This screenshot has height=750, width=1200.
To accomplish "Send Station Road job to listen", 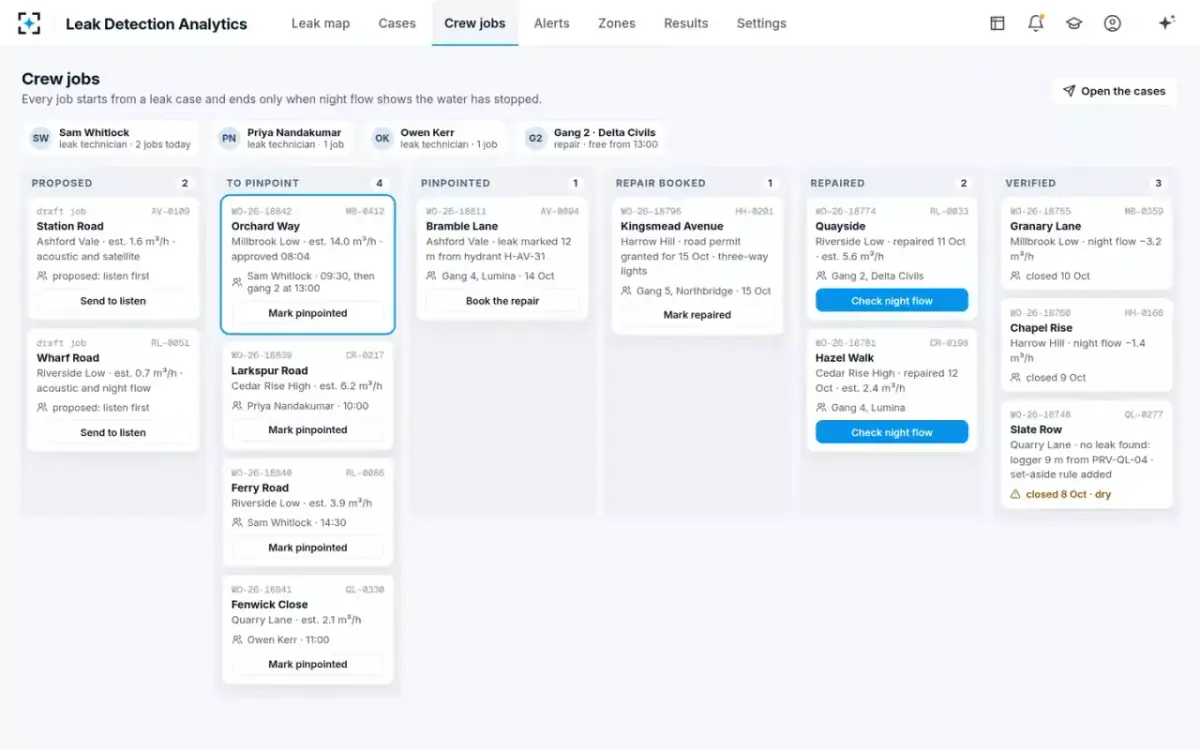I will 113,301.
